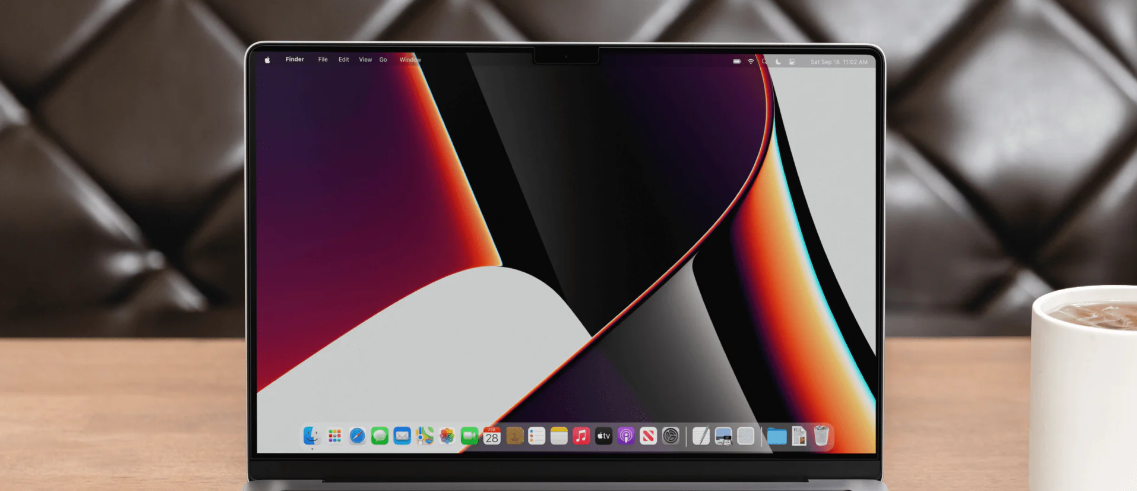Launch Maps from the dock
The width and height of the screenshot is (1137, 491).
click(x=425, y=435)
